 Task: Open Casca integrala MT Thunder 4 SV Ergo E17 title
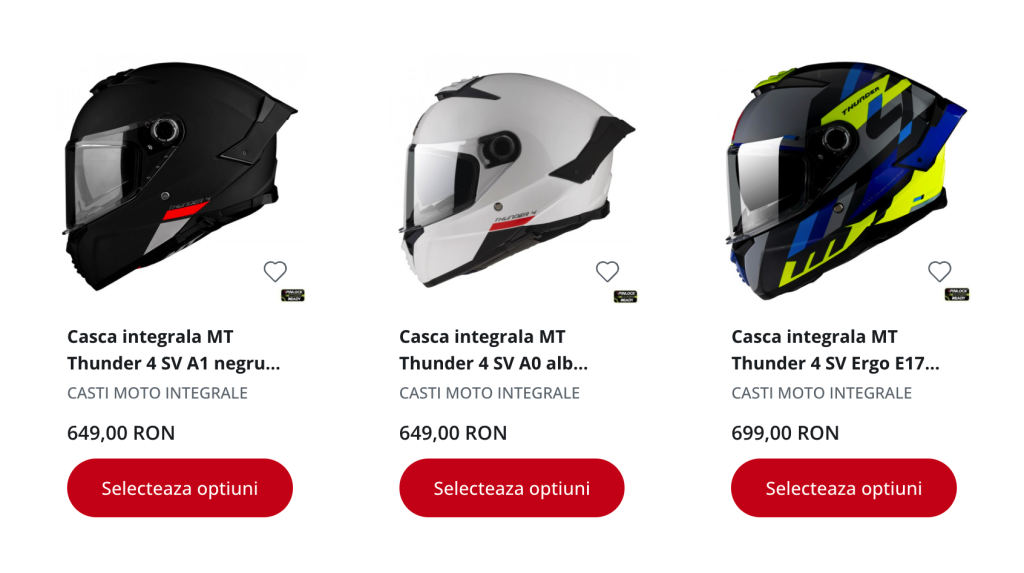click(x=835, y=350)
